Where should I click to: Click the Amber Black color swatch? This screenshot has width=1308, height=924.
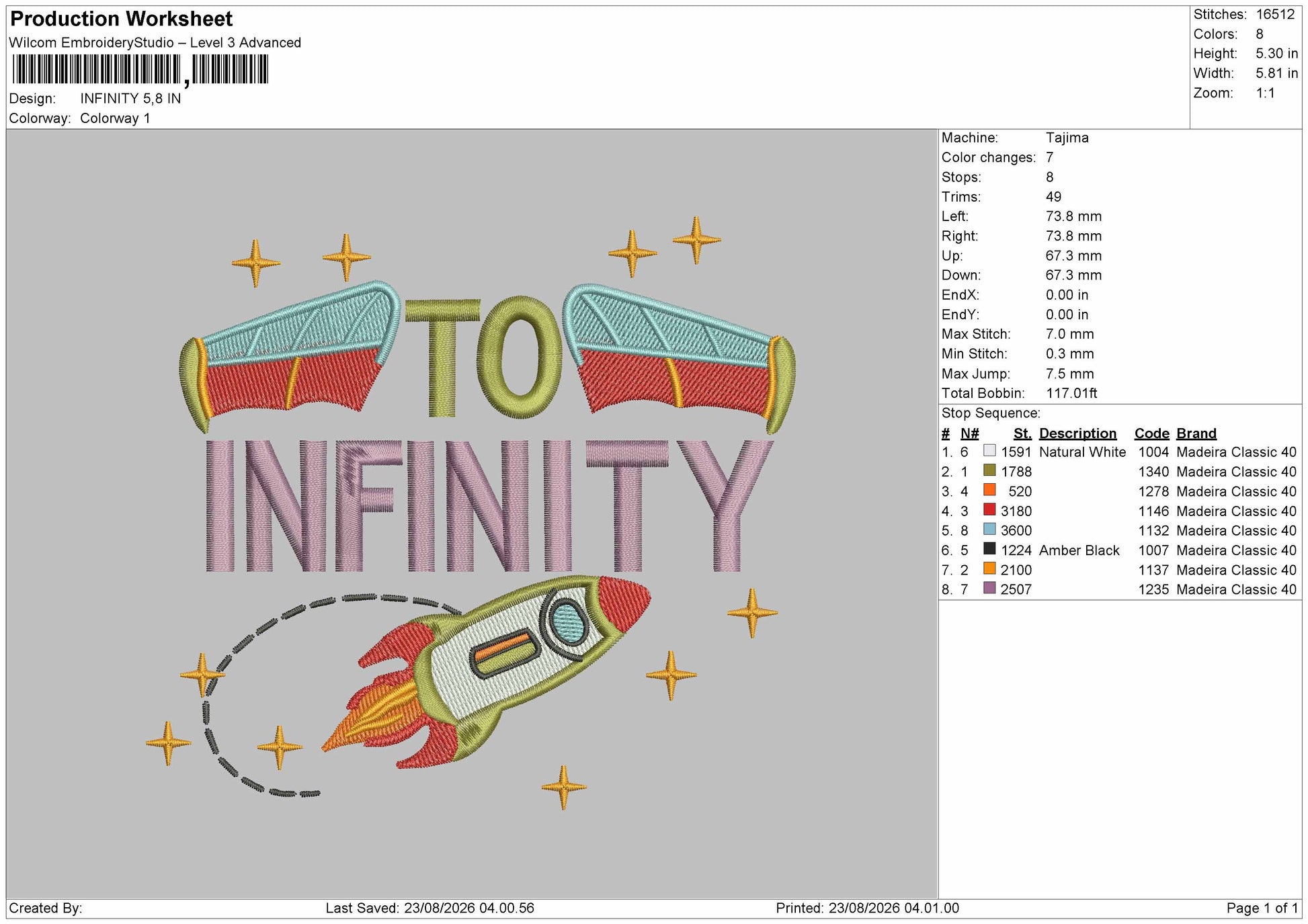click(989, 549)
